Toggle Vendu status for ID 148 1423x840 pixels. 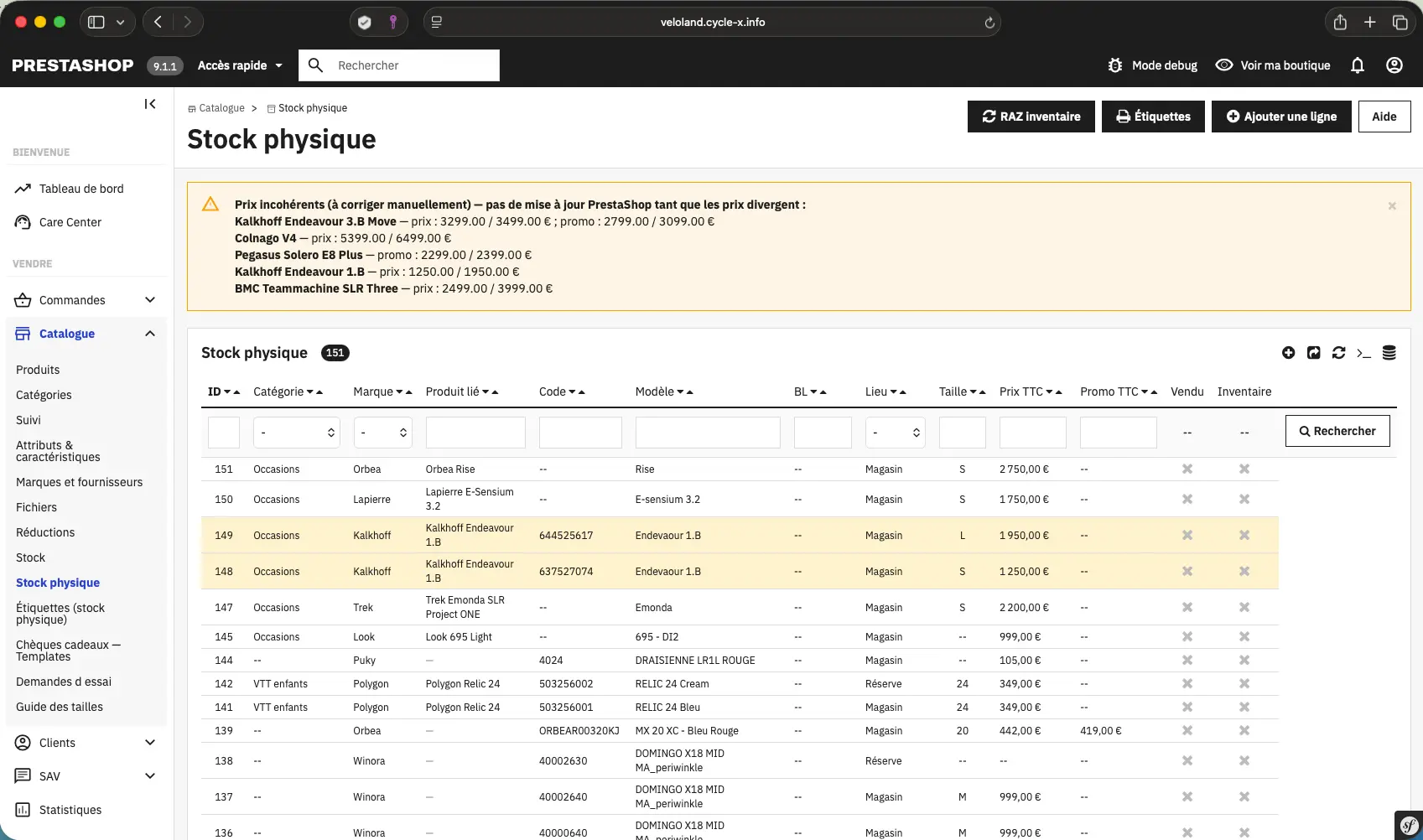[x=1187, y=572]
